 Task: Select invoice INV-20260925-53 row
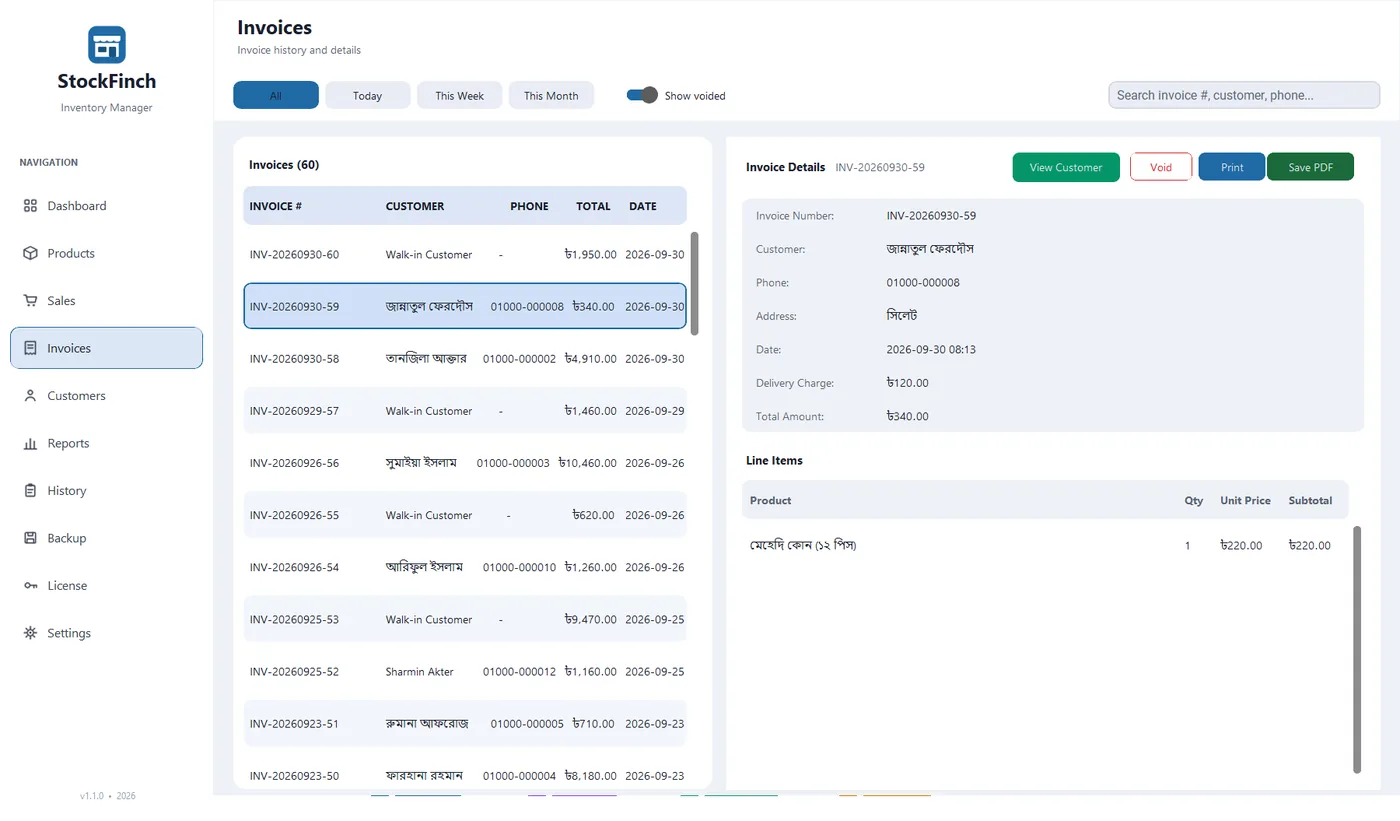pos(465,619)
